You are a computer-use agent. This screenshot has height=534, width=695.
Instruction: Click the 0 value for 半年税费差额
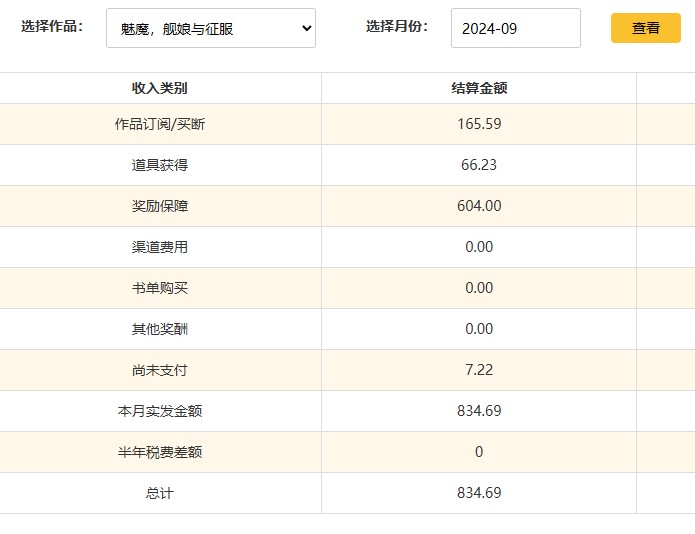[479, 452]
